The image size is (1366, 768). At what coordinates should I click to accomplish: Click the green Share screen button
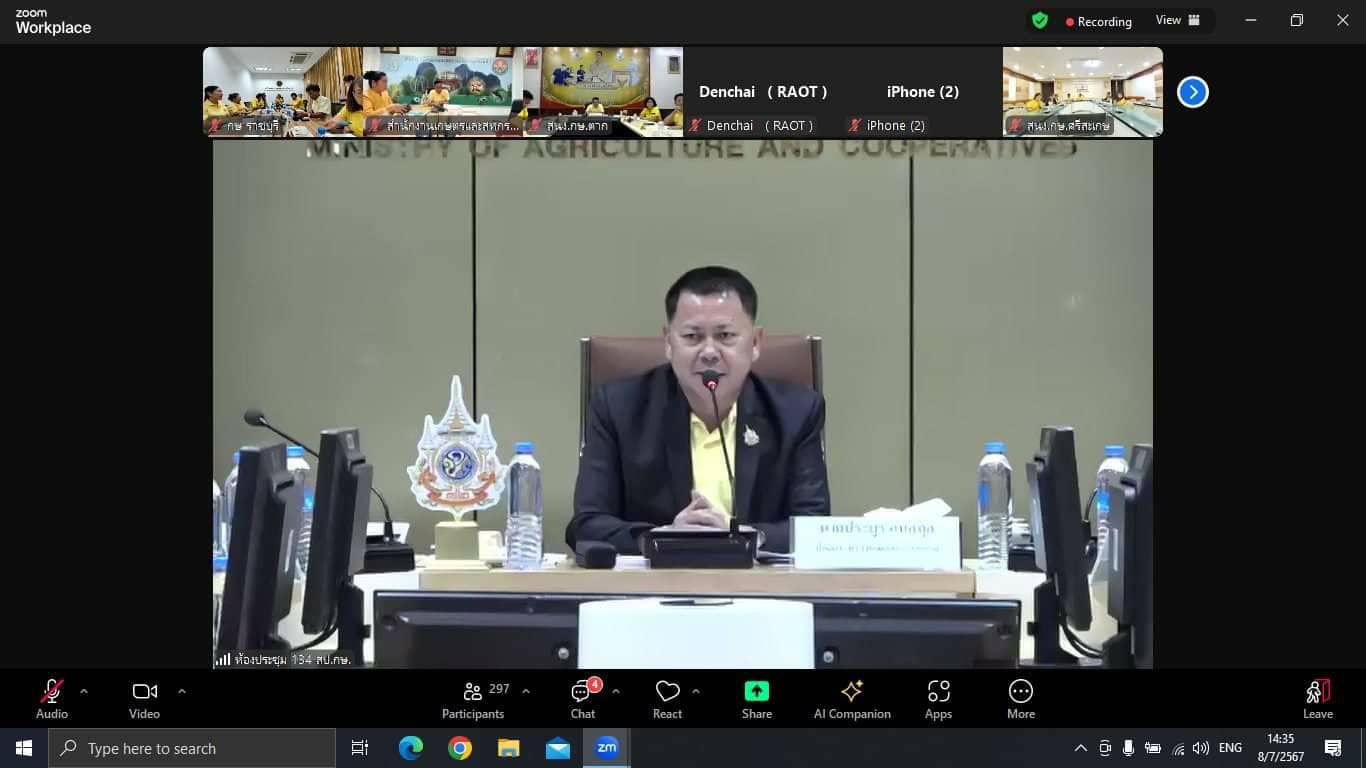(757, 698)
